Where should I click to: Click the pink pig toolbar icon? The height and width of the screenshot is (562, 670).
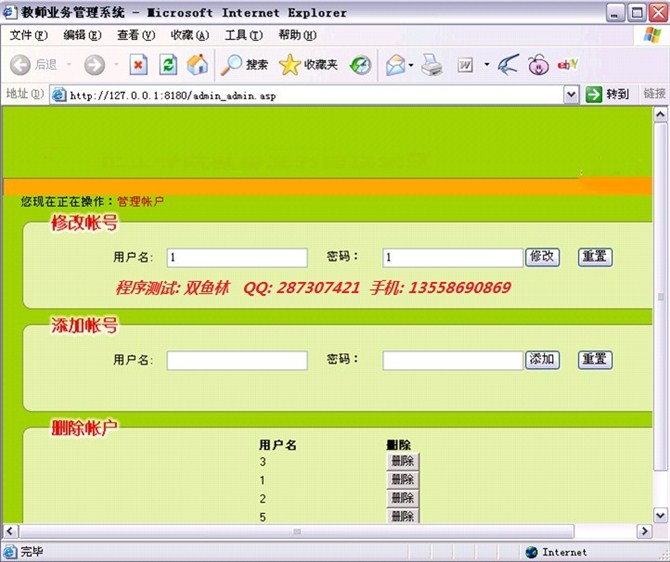point(538,65)
